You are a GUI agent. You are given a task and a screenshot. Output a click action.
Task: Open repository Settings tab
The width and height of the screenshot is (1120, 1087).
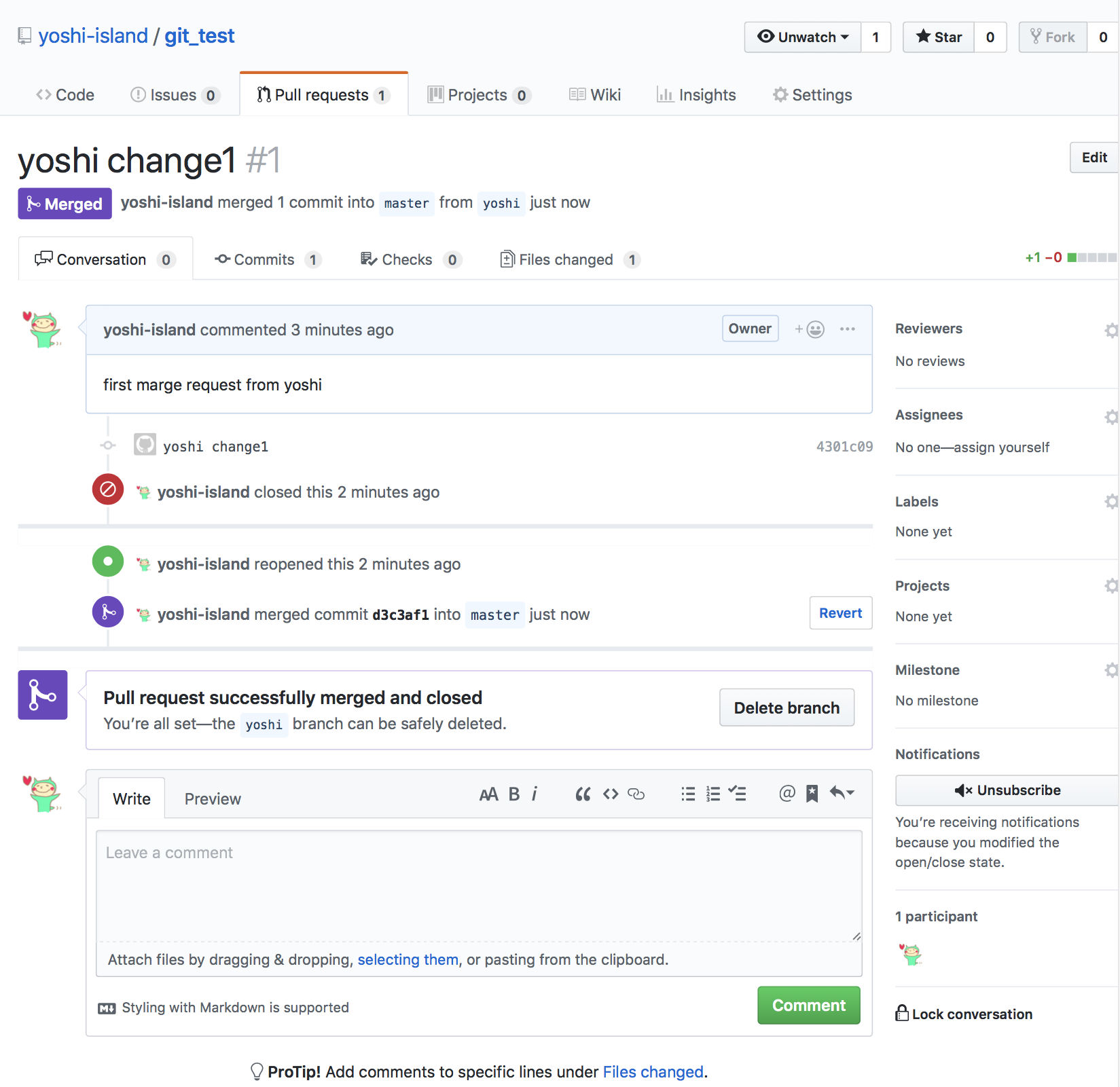(812, 95)
